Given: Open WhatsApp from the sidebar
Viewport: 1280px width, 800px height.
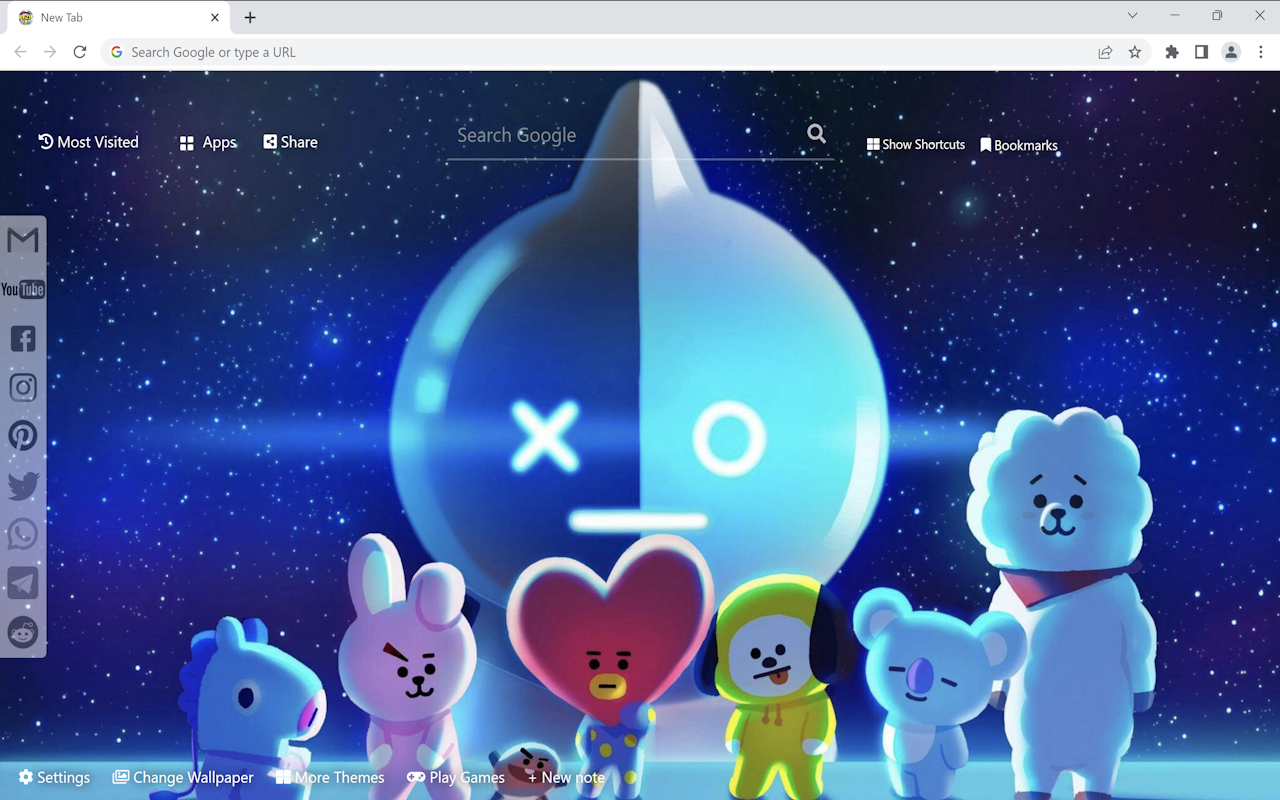Looking at the screenshot, I should coord(22,533).
